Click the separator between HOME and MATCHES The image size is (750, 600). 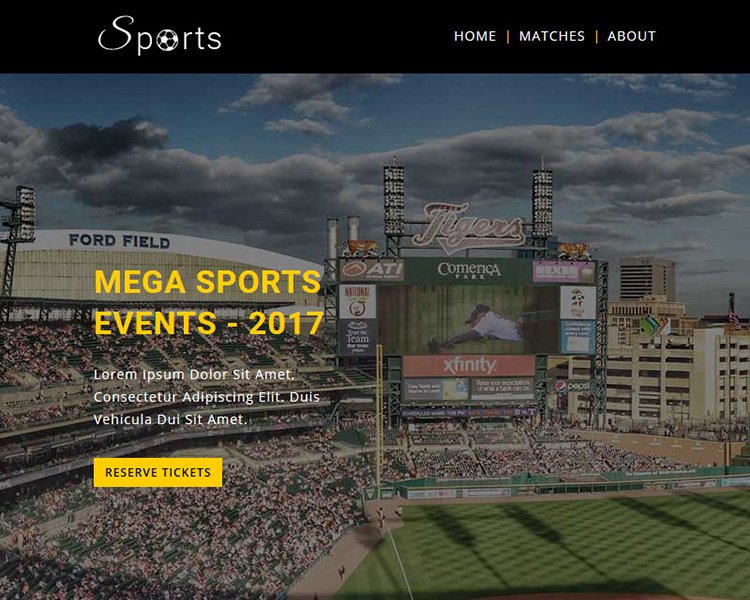click(x=508, y=36)
